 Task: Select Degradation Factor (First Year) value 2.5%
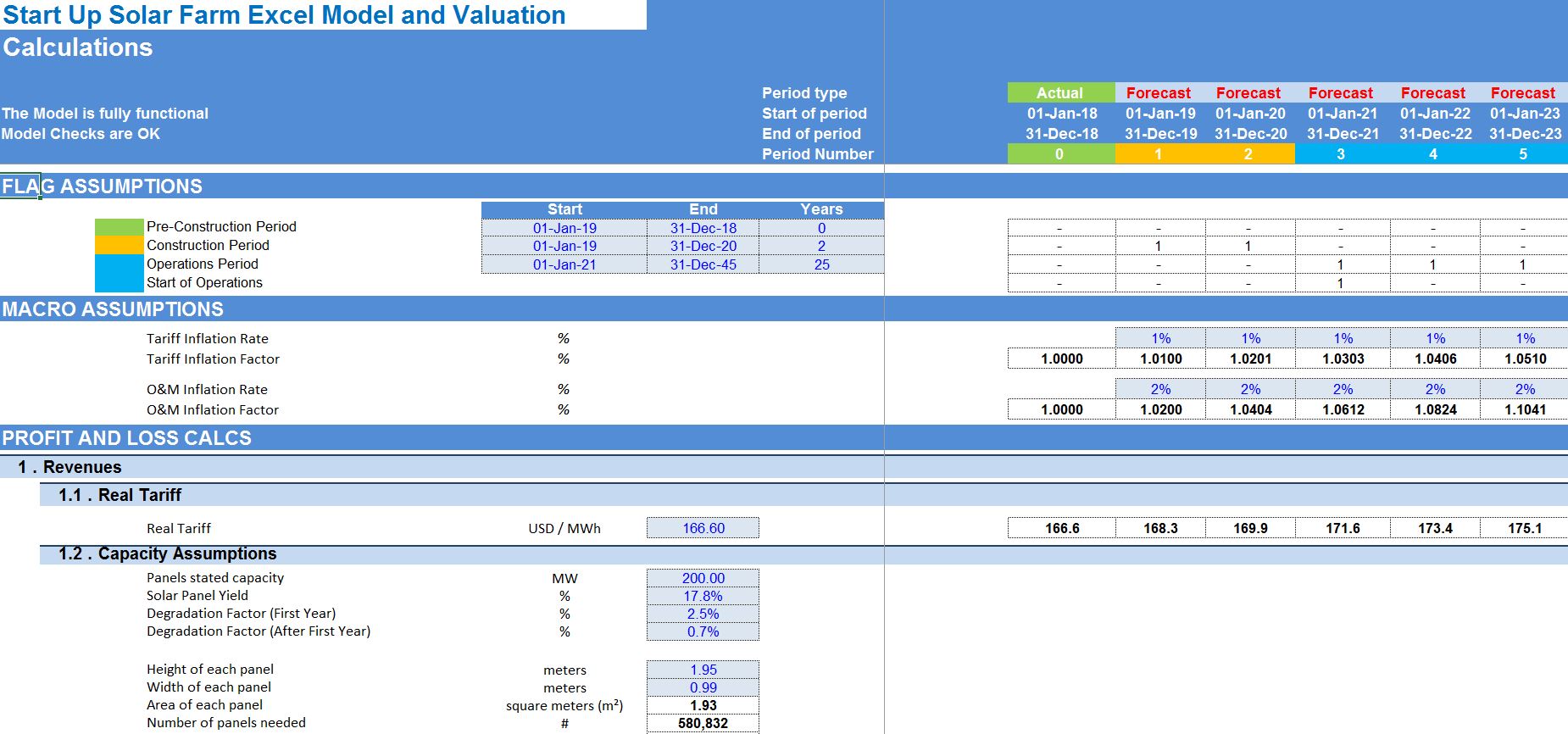[703, 614]
